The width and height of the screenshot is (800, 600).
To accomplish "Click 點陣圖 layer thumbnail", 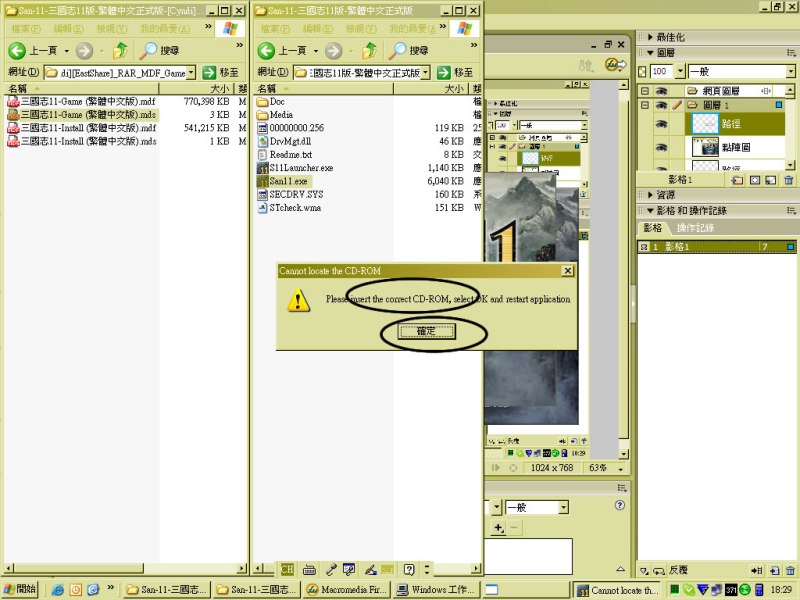I will pyautogui.click(x=705, y=147).
